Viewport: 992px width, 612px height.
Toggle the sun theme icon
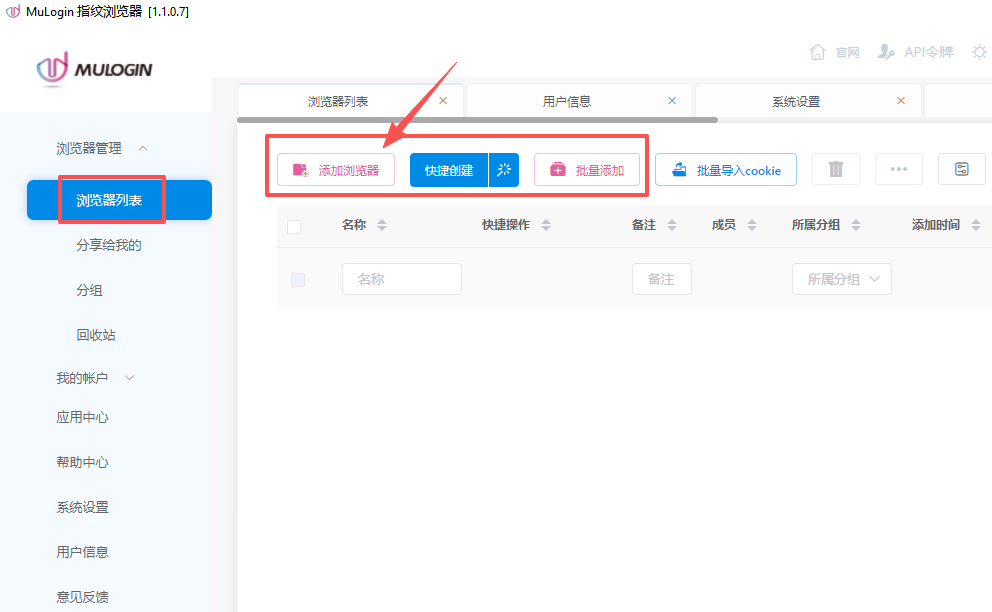coord(979,52)
